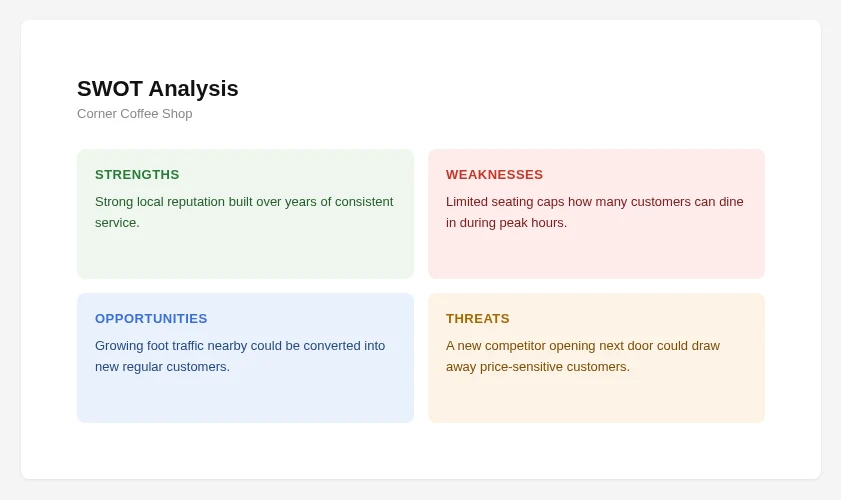Select the OPPORTUNITIES heading
This screenshot has width=841, height=500.
(x=151, y=319)
